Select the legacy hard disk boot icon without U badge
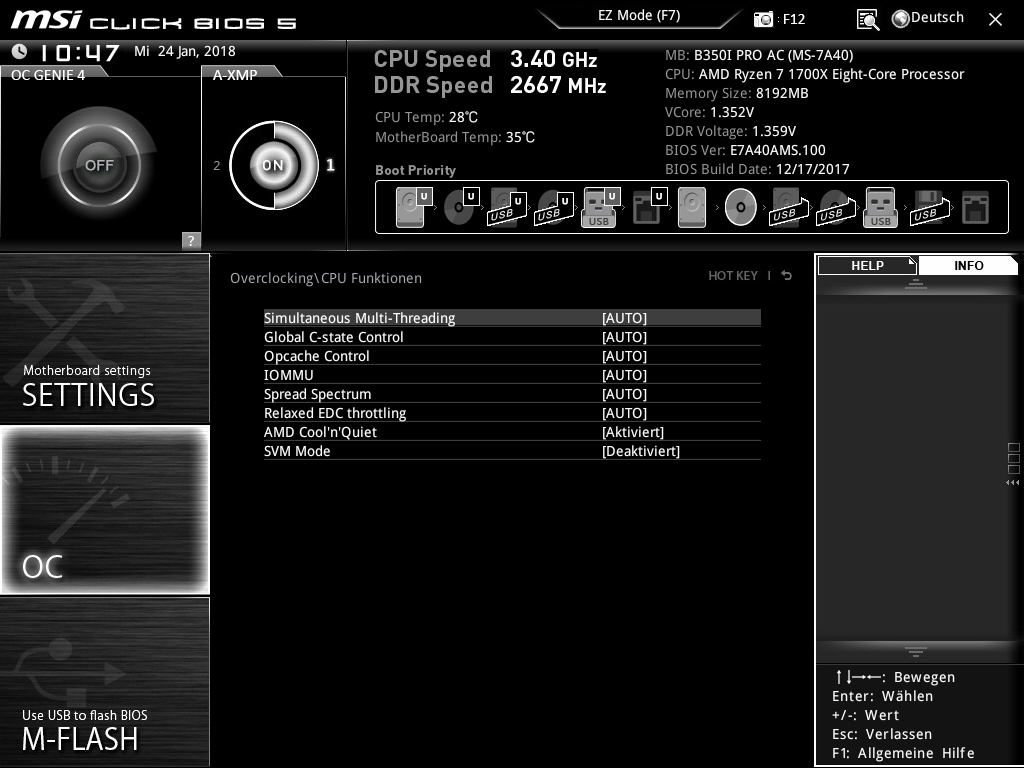 (692, 207)
